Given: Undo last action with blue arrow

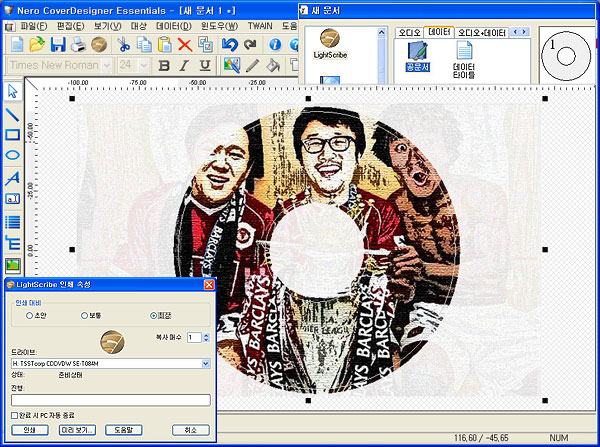Looking at the screenshot, I should [x=230, y=44].
